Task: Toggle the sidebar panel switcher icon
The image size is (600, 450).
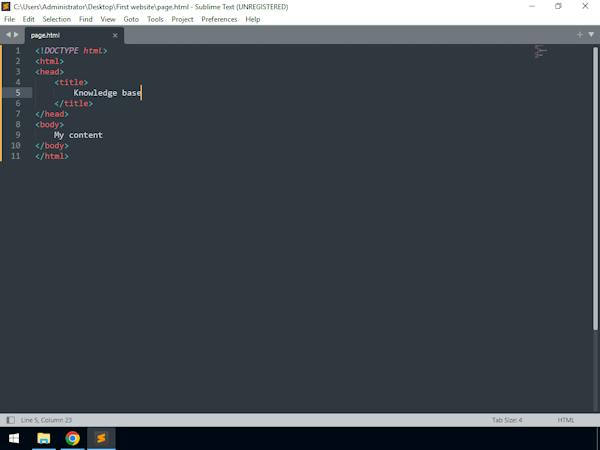Action: tap(10, 420)
